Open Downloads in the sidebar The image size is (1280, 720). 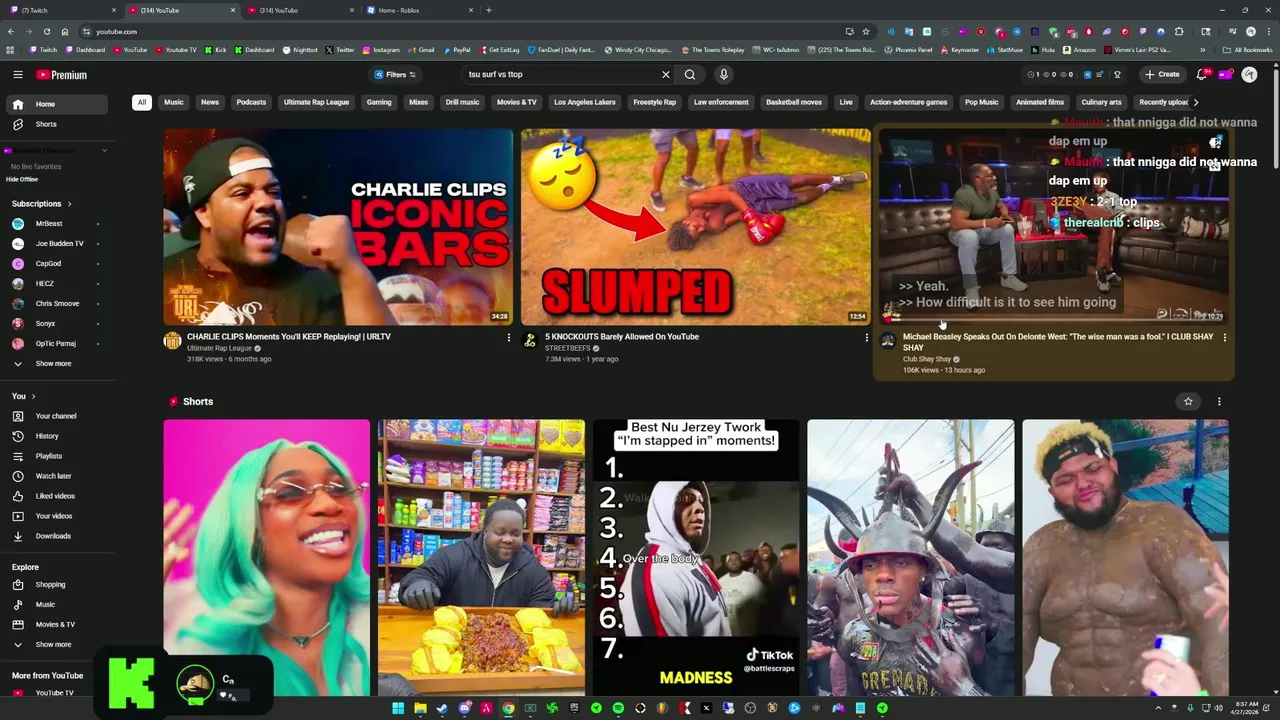click(57, 536)
